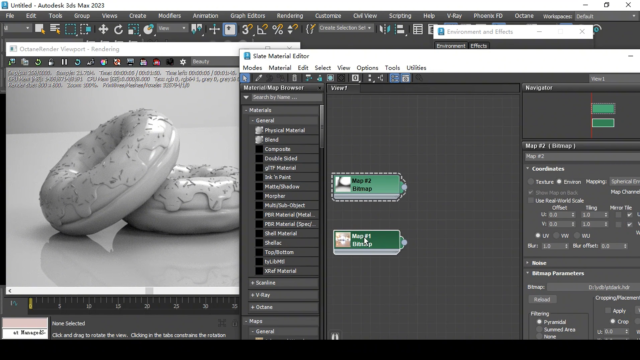Click the Align tool icon
This screenshot has width=640, height=360.
(400, 29)
